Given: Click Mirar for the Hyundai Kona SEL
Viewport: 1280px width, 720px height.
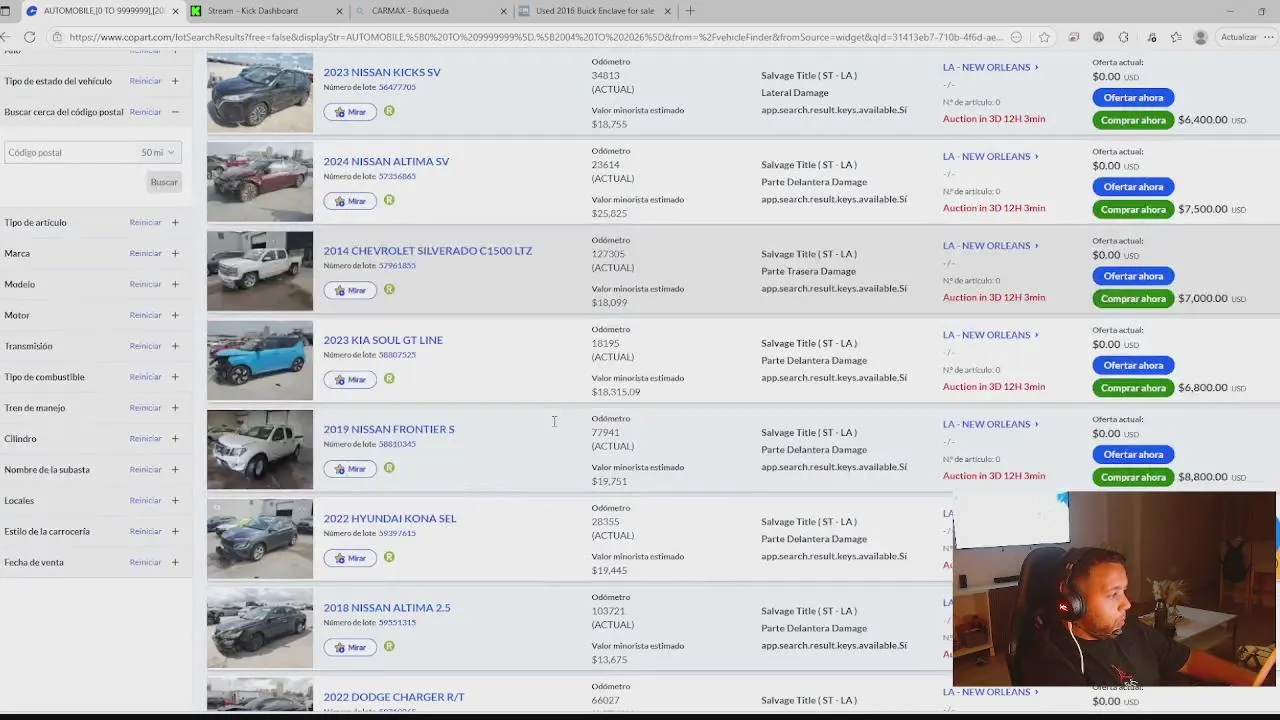Looking at the screenshot, I should (350, 558).
